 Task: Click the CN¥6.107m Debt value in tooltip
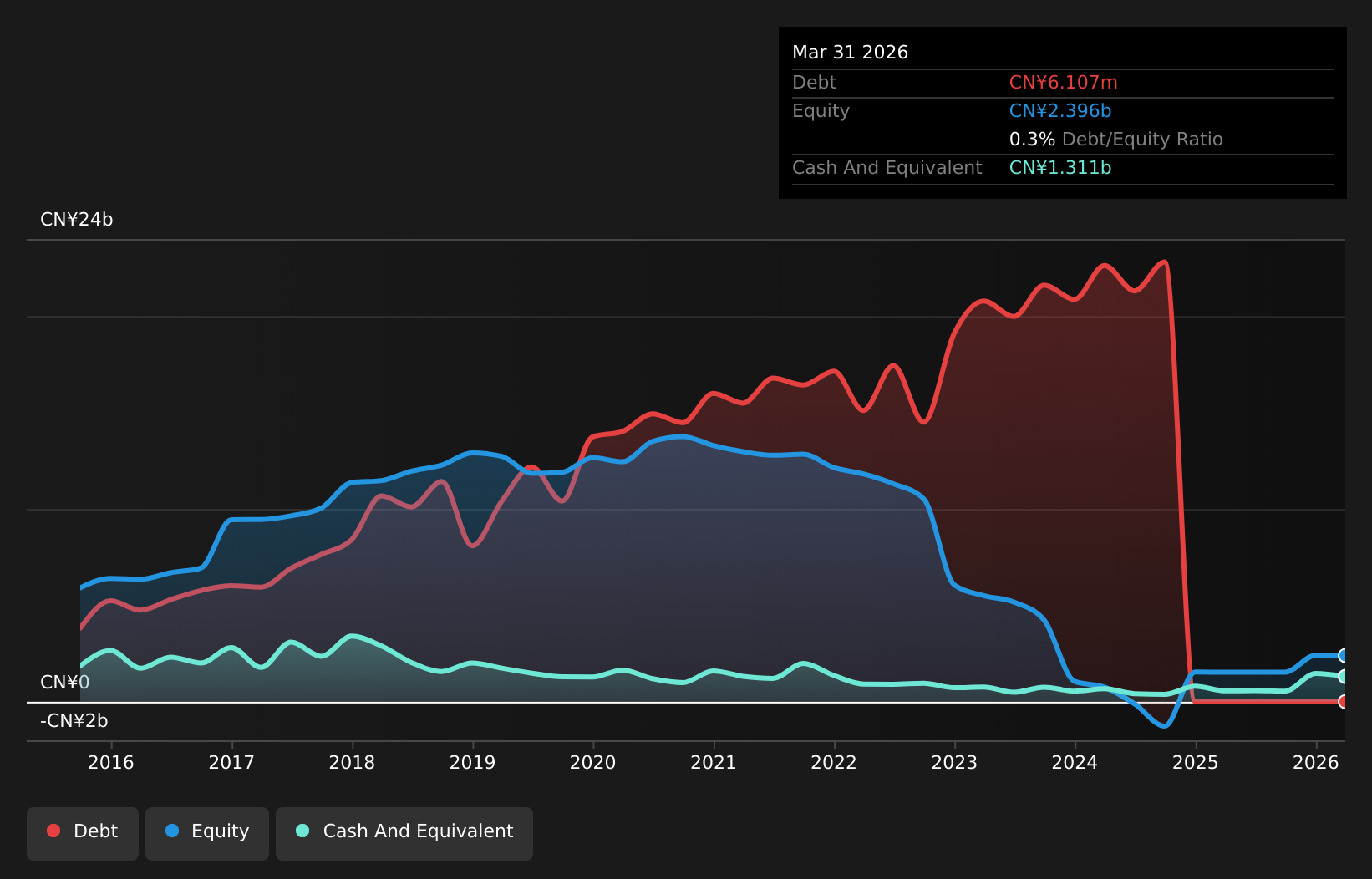click(1064, 83)
